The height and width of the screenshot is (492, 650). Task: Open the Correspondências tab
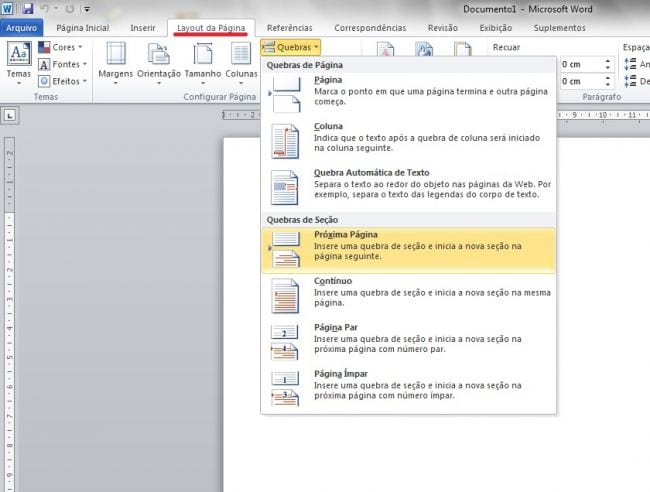pos(370,28)
